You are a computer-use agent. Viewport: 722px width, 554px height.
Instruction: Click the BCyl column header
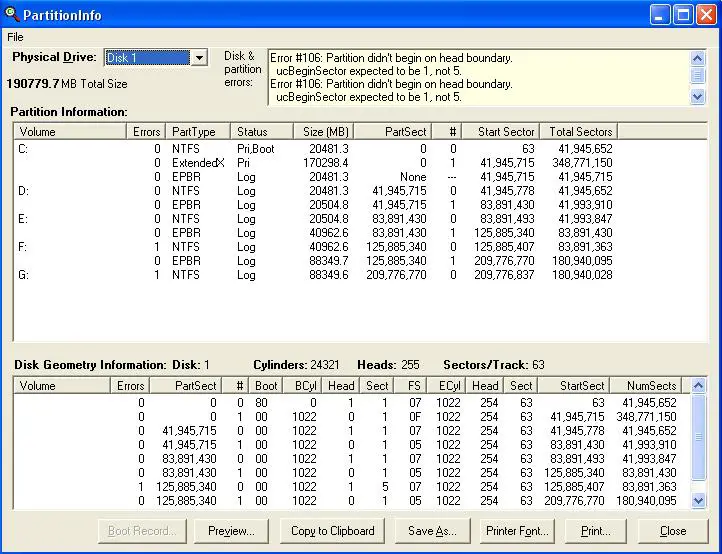point(303,385)
